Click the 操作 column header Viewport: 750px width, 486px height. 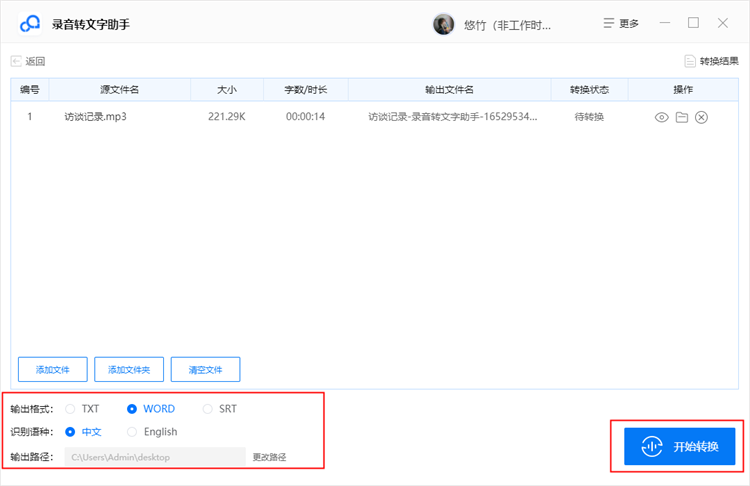683,89
